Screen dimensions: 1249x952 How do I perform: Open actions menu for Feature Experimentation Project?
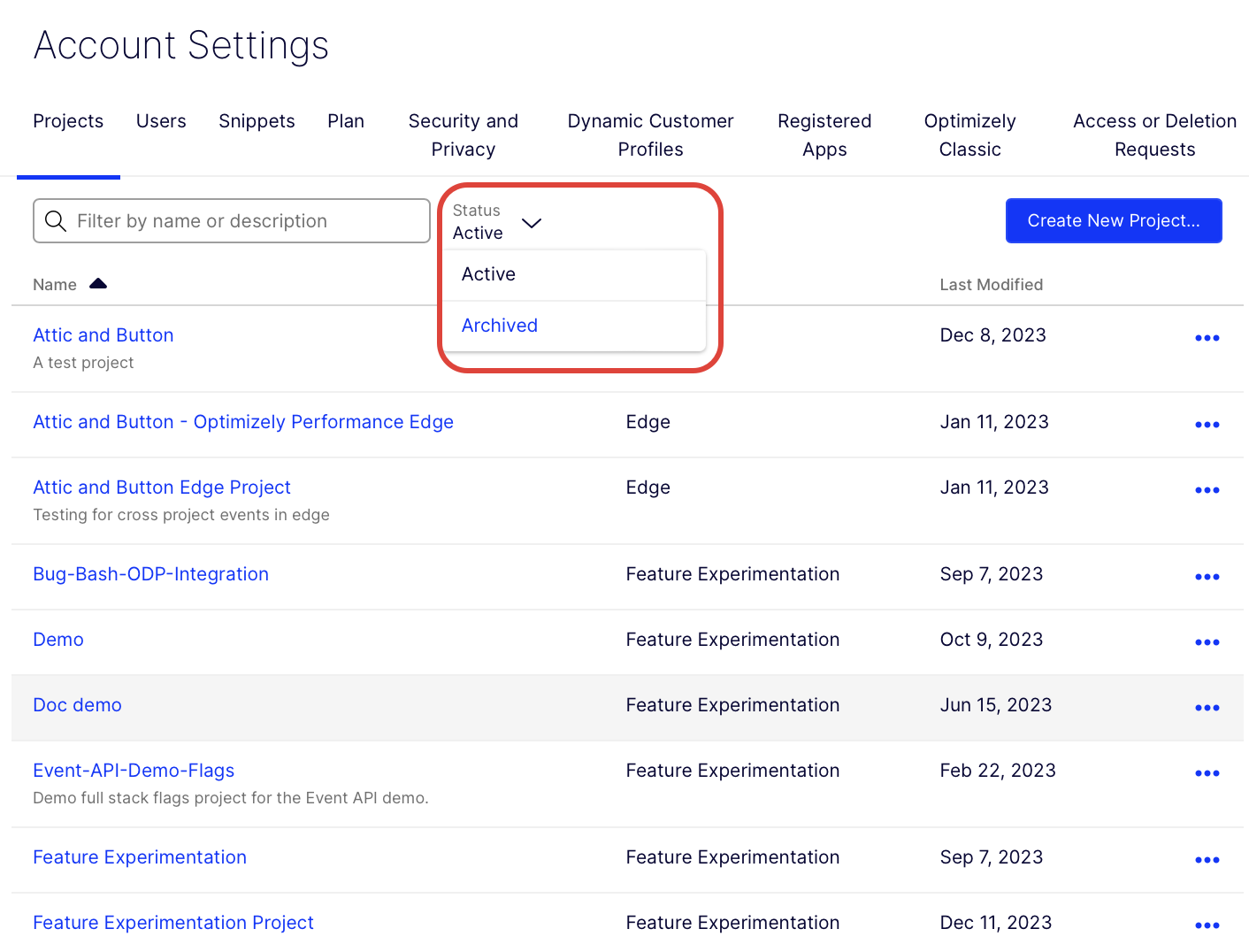pyautogui.click(x=1207, y=925)
